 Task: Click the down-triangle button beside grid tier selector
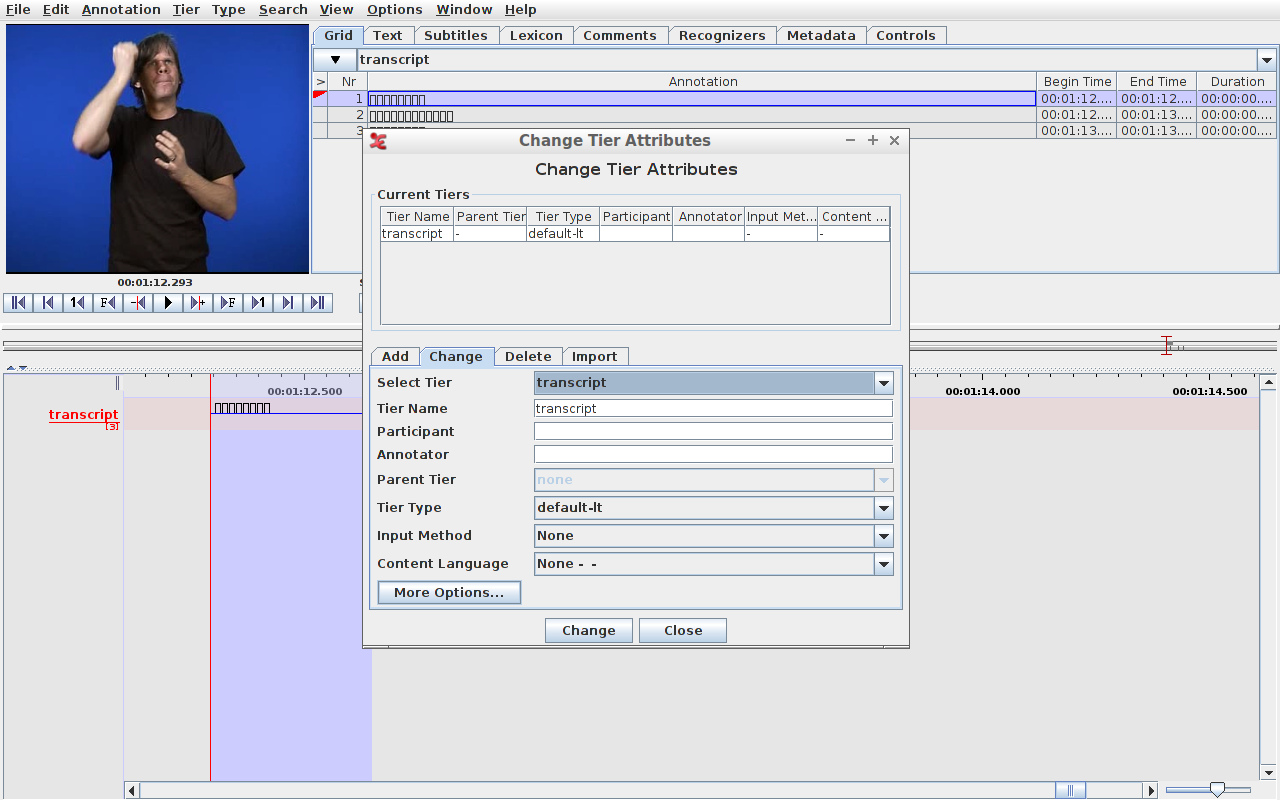(x=335, y=60)
